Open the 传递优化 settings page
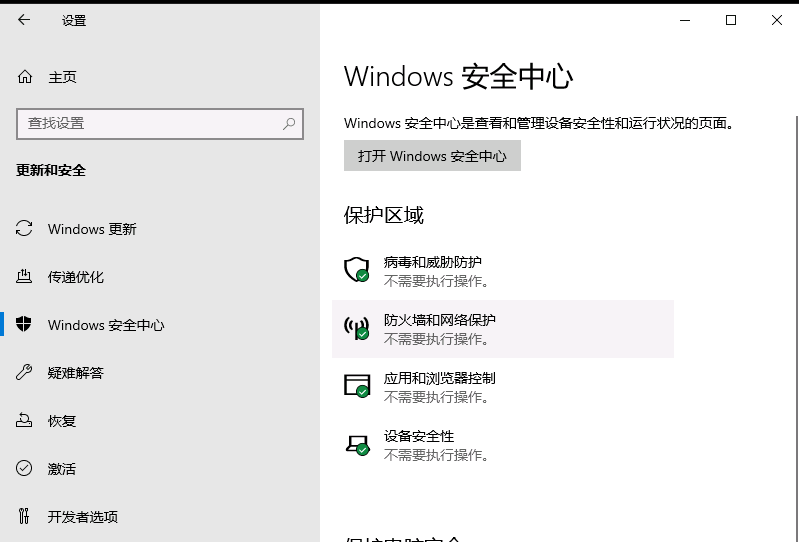This screenshot has width=799, height=542. [76, 277]
